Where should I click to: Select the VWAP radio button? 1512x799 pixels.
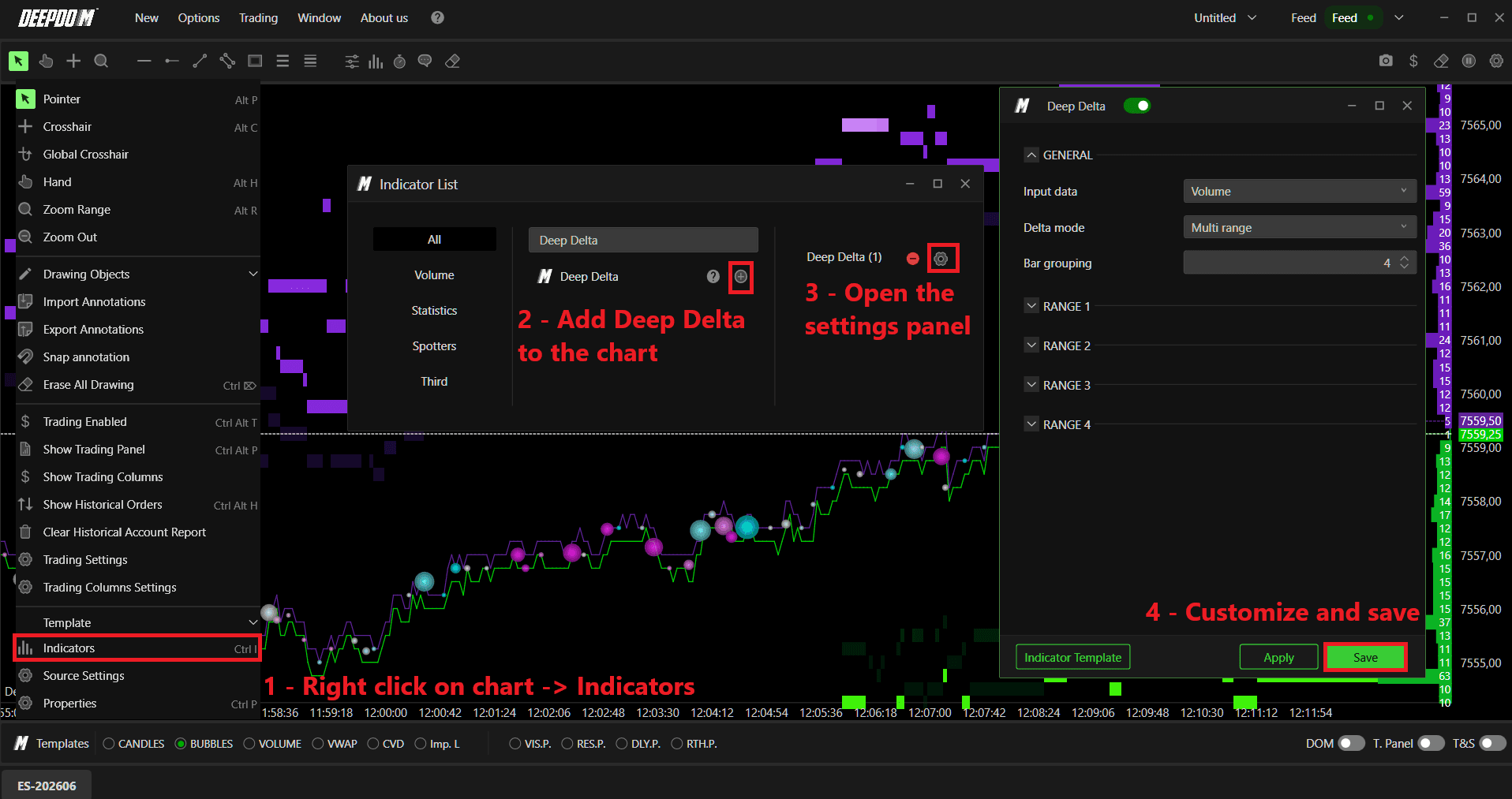tap(318, 743)
